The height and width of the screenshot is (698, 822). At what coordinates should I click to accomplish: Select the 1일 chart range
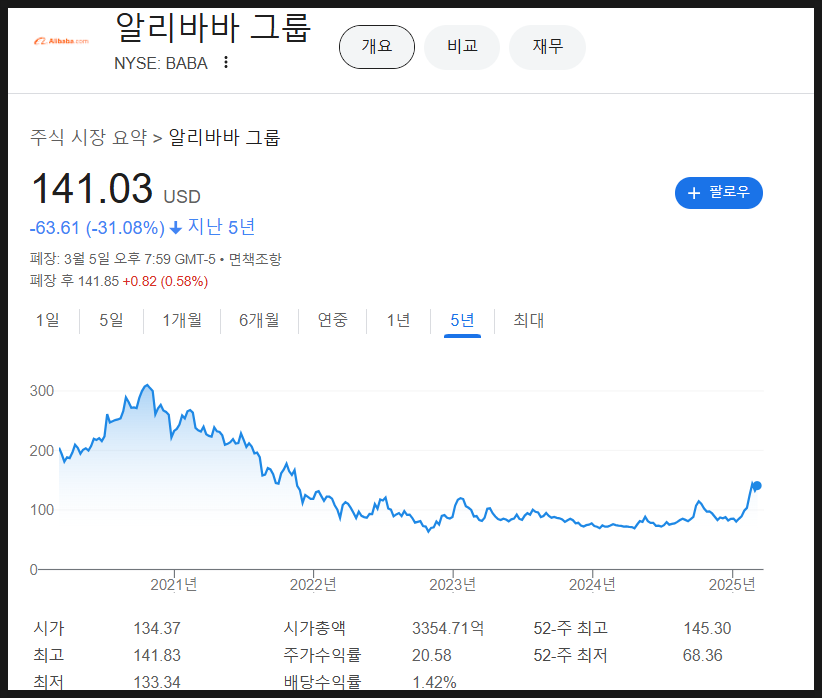click(47, 320)
